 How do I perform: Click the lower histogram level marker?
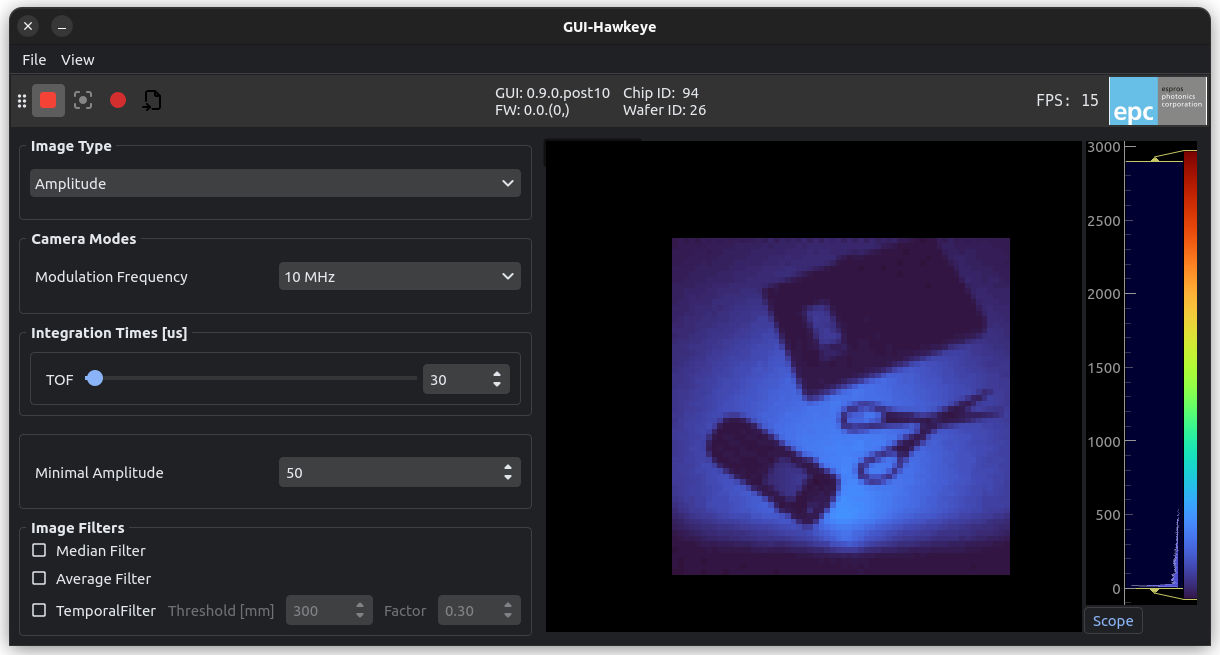[1156, 591]
